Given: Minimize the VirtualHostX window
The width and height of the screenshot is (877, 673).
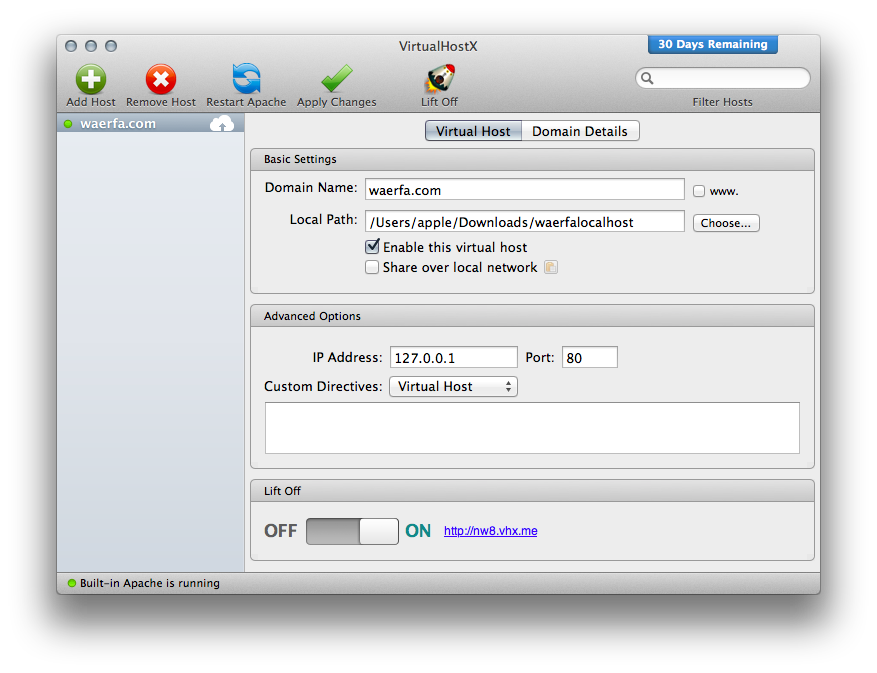Looking at the screenshot, I should [x=91, y=46].
